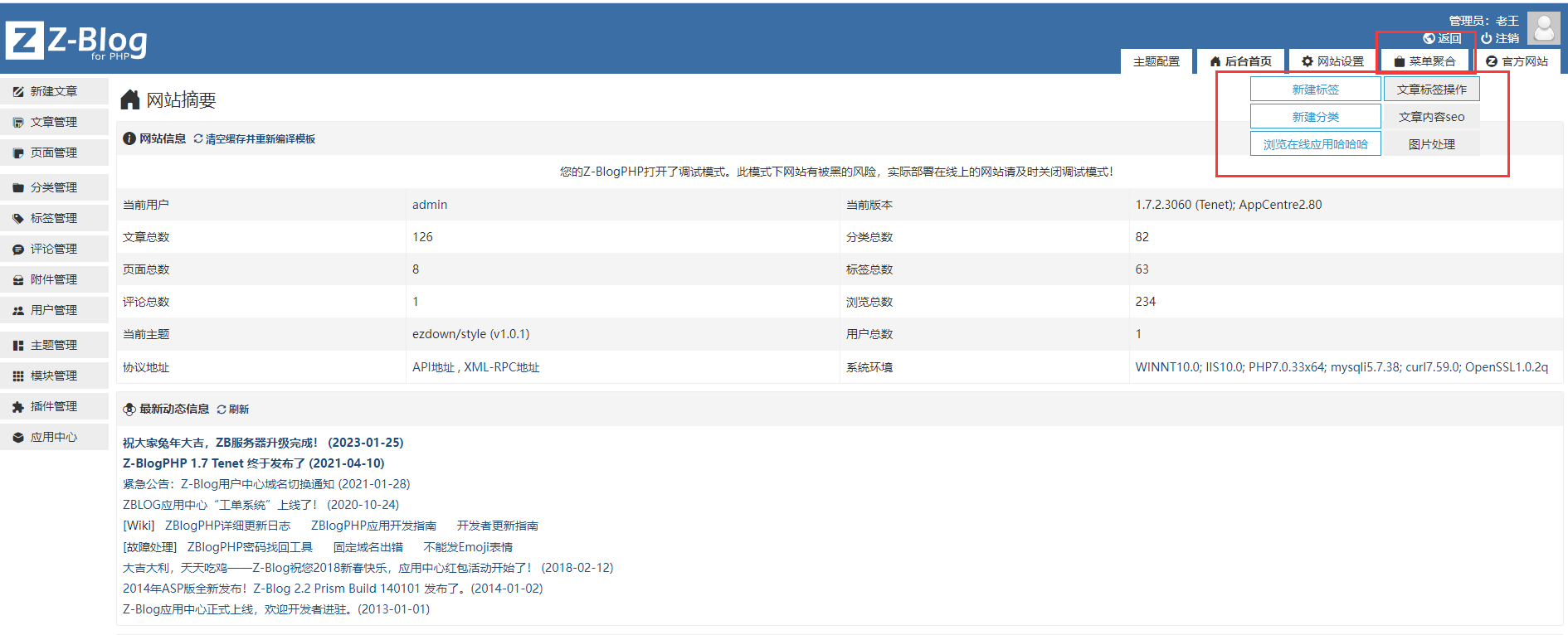The image size is (1568, 635).
Task: Open the 主题配置 tab
Action: (1157, 61)
